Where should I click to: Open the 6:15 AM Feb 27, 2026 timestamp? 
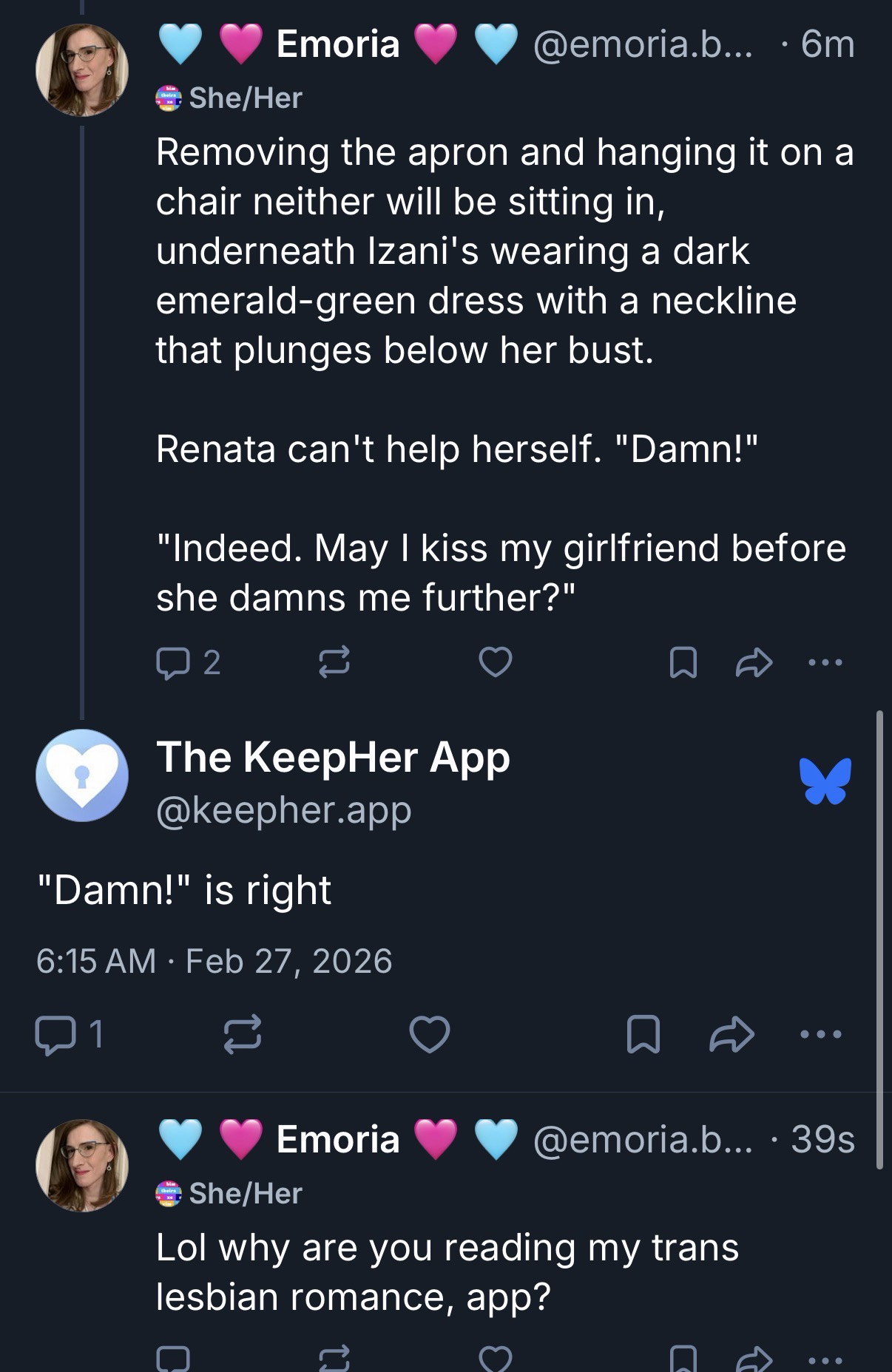click(214, 961)
